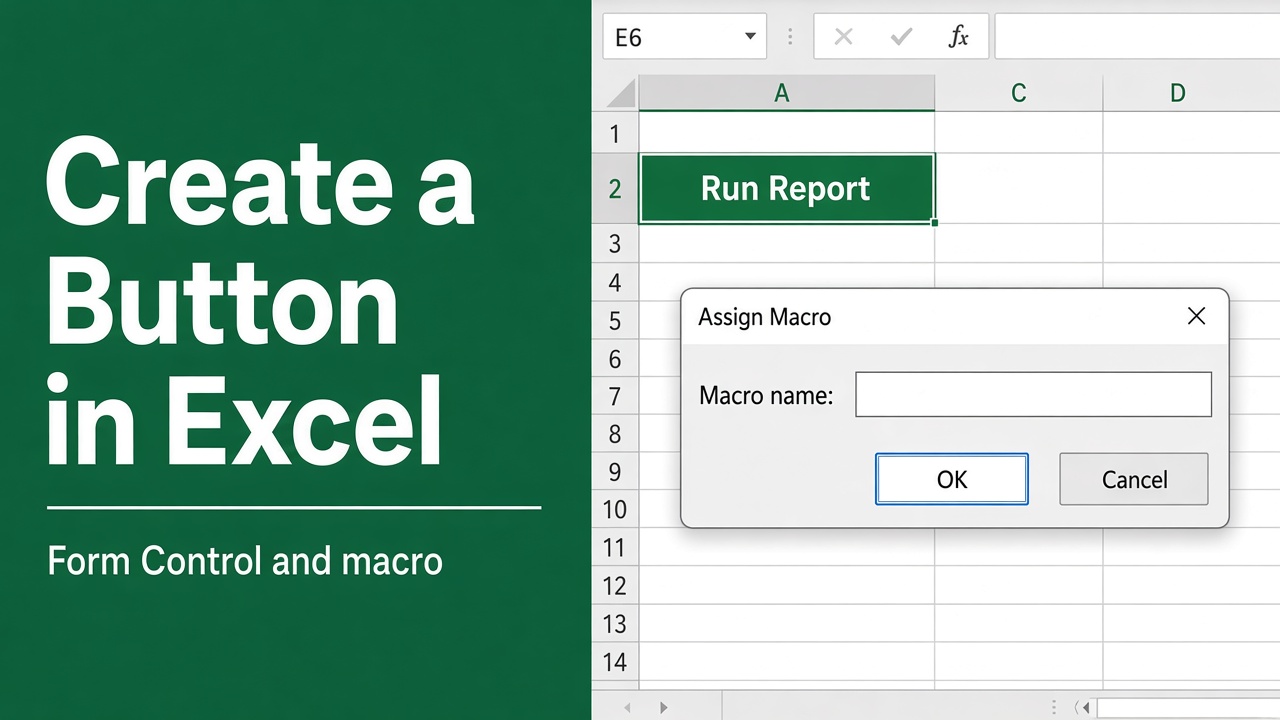Select cell C1
This screenshot has width=1280, height=720.
[1018, 133]
